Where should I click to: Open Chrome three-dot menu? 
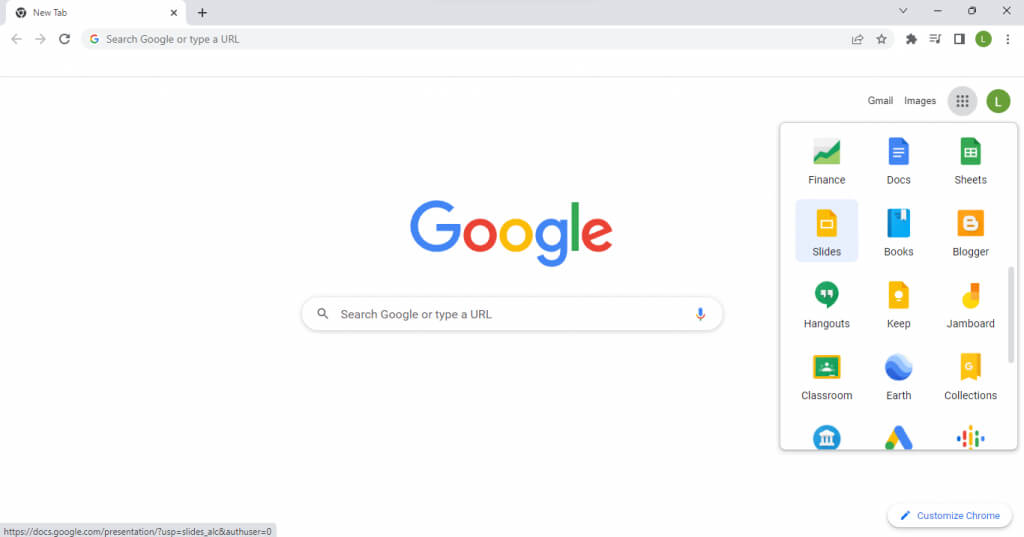tap(1008, 39)
